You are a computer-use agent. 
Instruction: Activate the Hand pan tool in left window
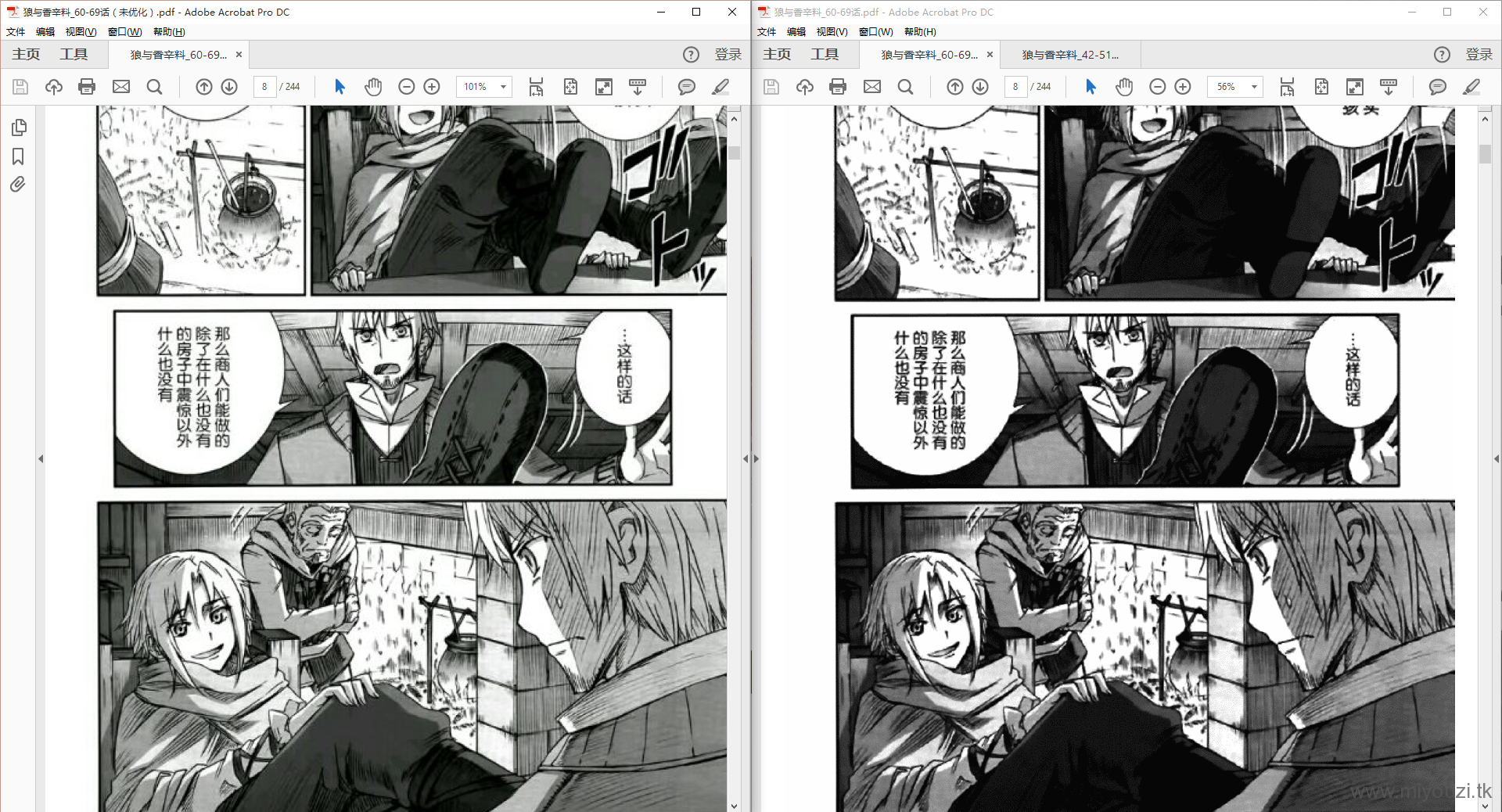coord(373,87)
